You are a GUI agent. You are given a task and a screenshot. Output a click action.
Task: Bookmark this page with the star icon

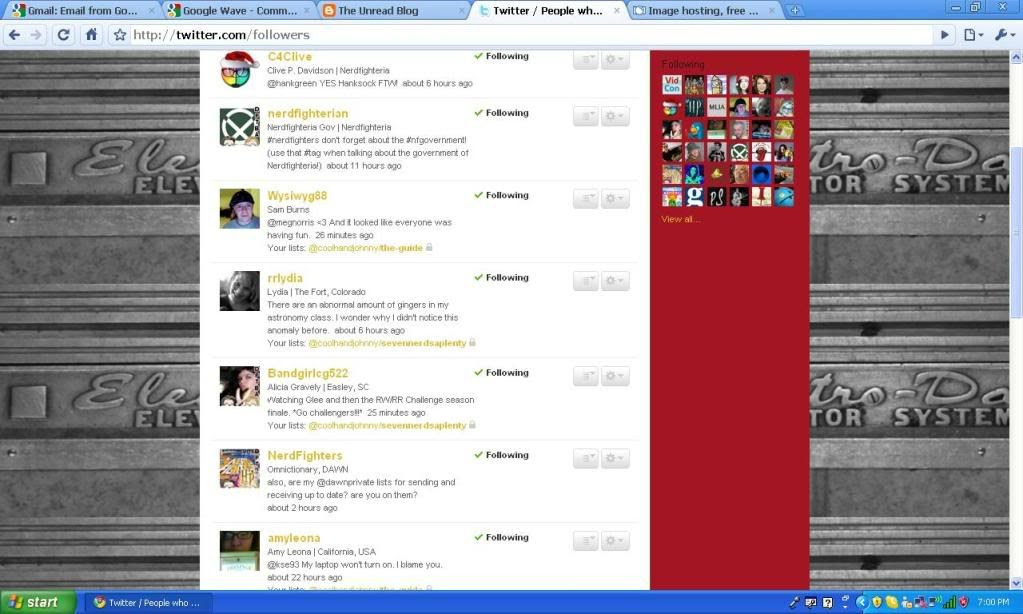tap(120, 35)
